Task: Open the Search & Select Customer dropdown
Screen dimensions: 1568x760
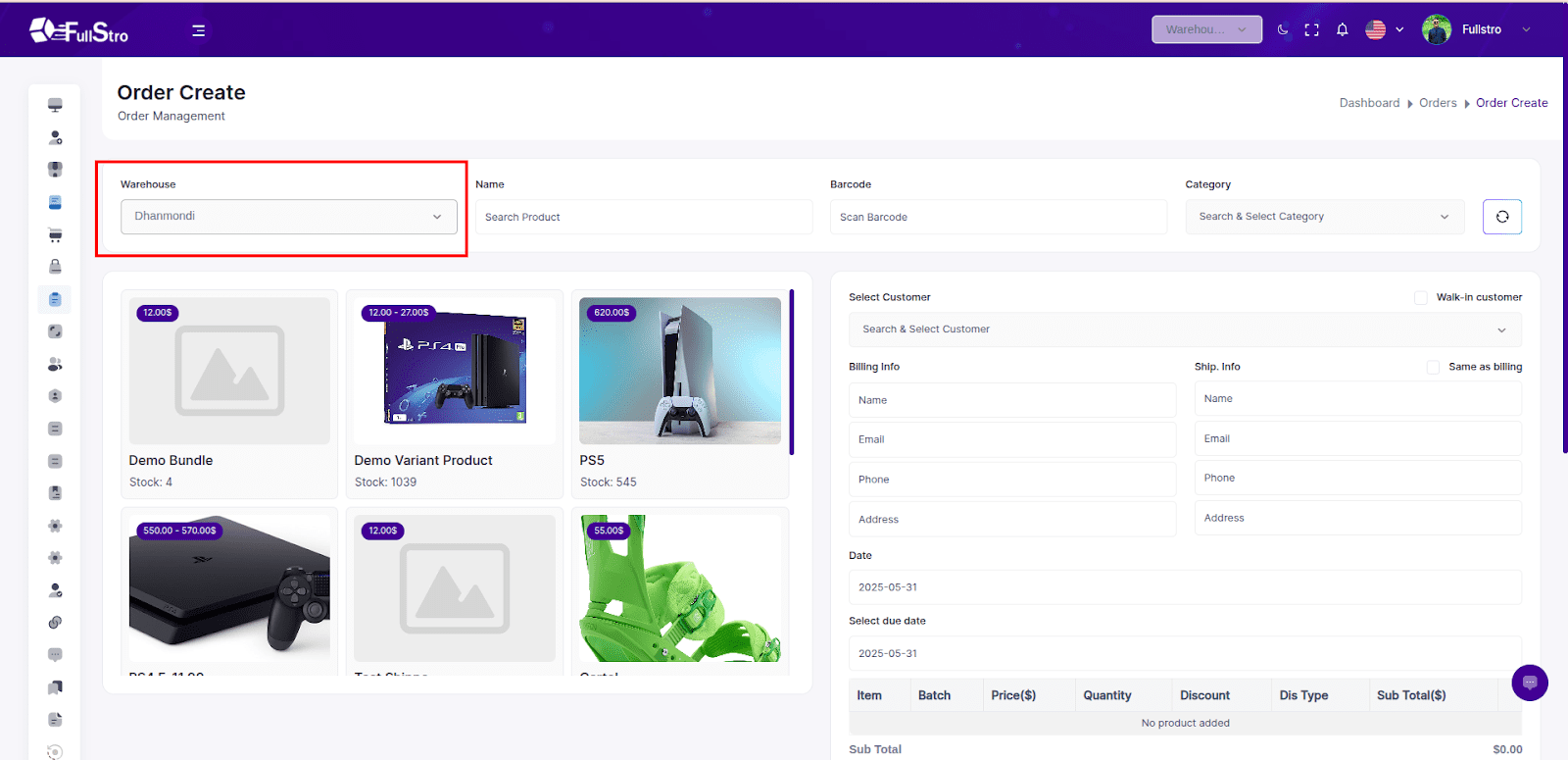Action: [x=1185, y=329]
